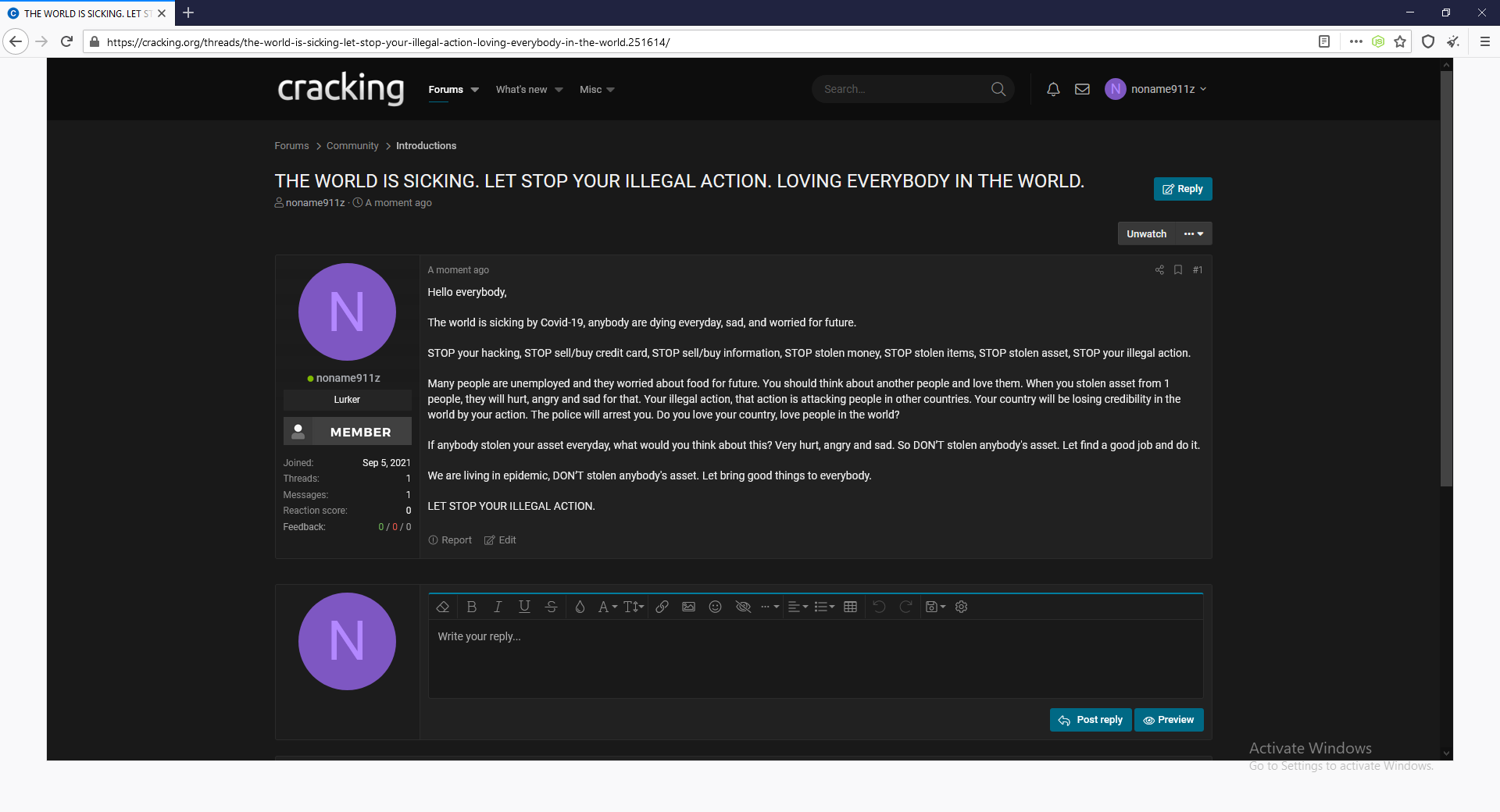Open page actions ellipsis in address bar
1500x812 pixels.
1356,42
